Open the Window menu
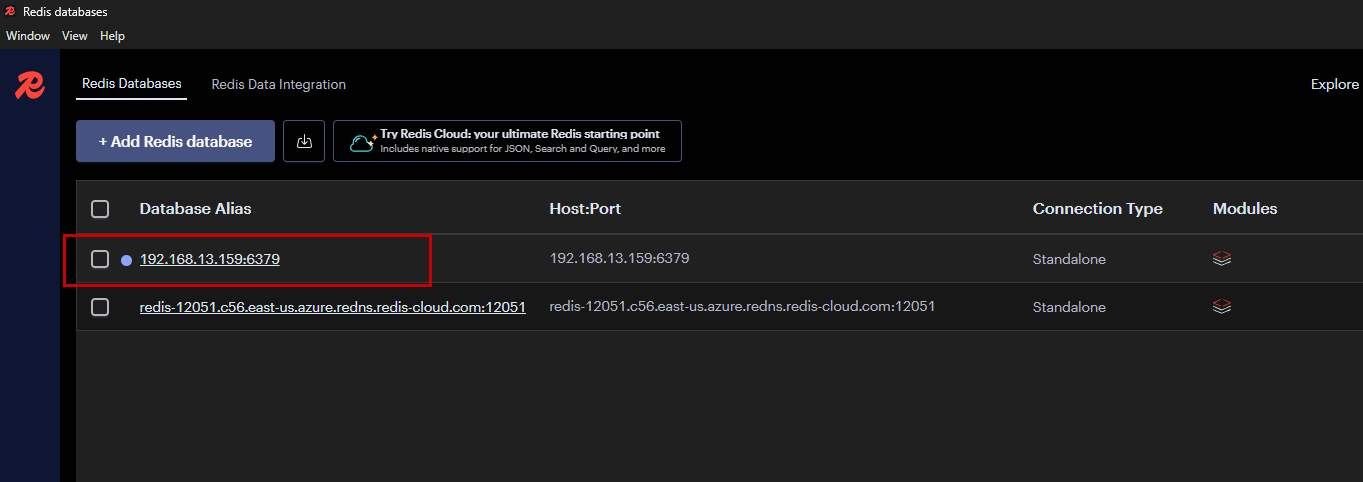Viewport: 1363px width, 482px height. (28, 36)
